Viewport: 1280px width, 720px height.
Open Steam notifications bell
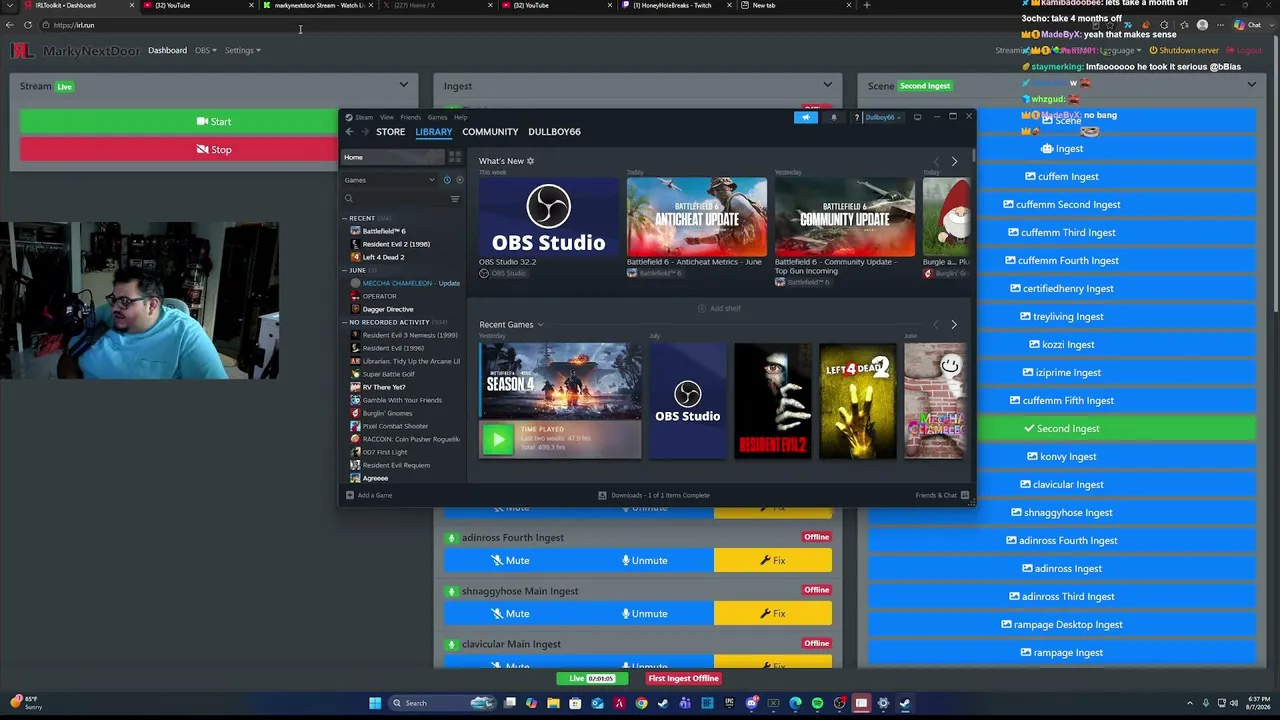[x=833, y=117]
